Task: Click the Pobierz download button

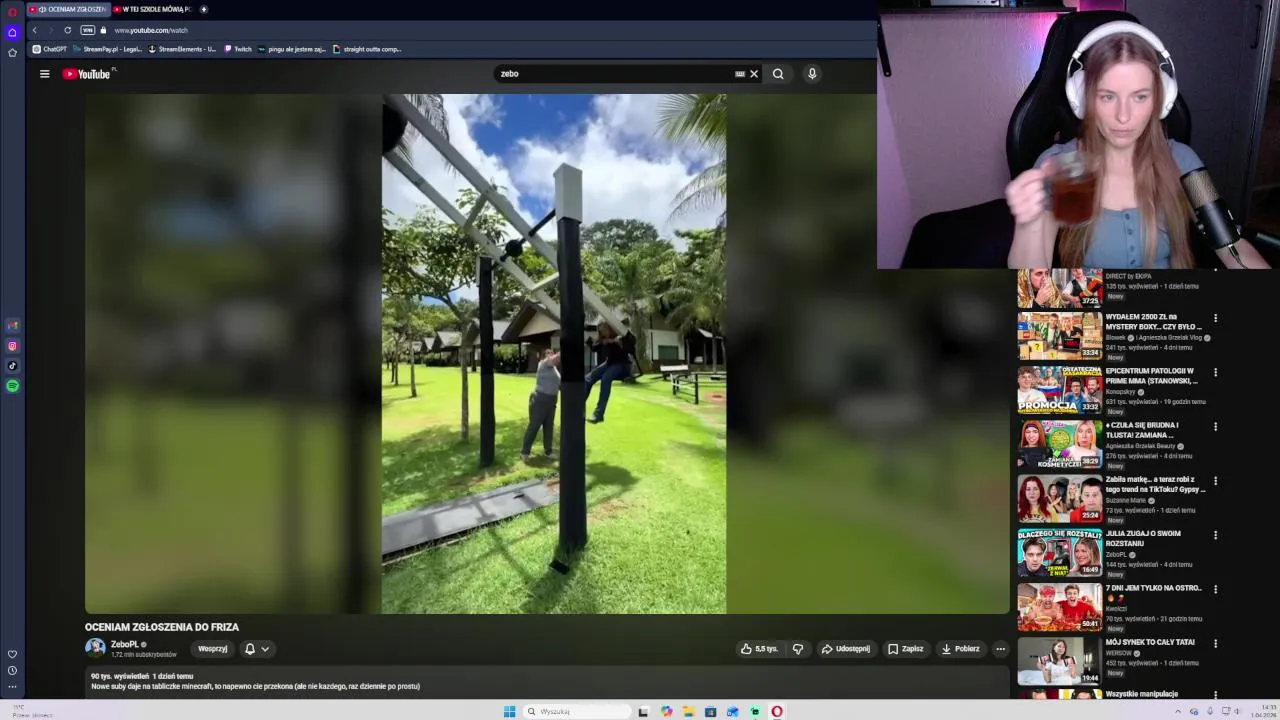Action: [960, 649]
